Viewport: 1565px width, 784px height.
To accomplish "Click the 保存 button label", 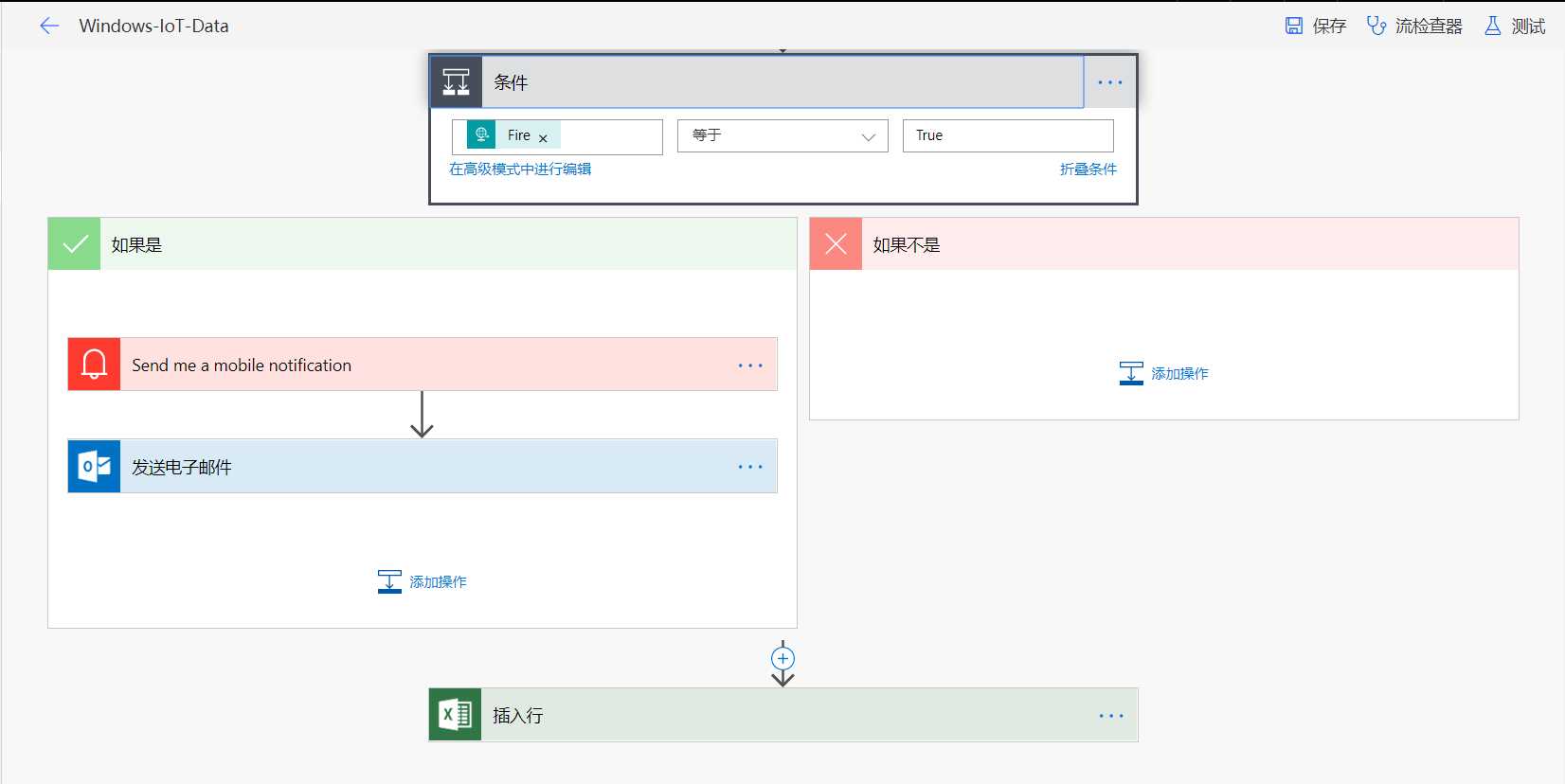I will 1329,27.
